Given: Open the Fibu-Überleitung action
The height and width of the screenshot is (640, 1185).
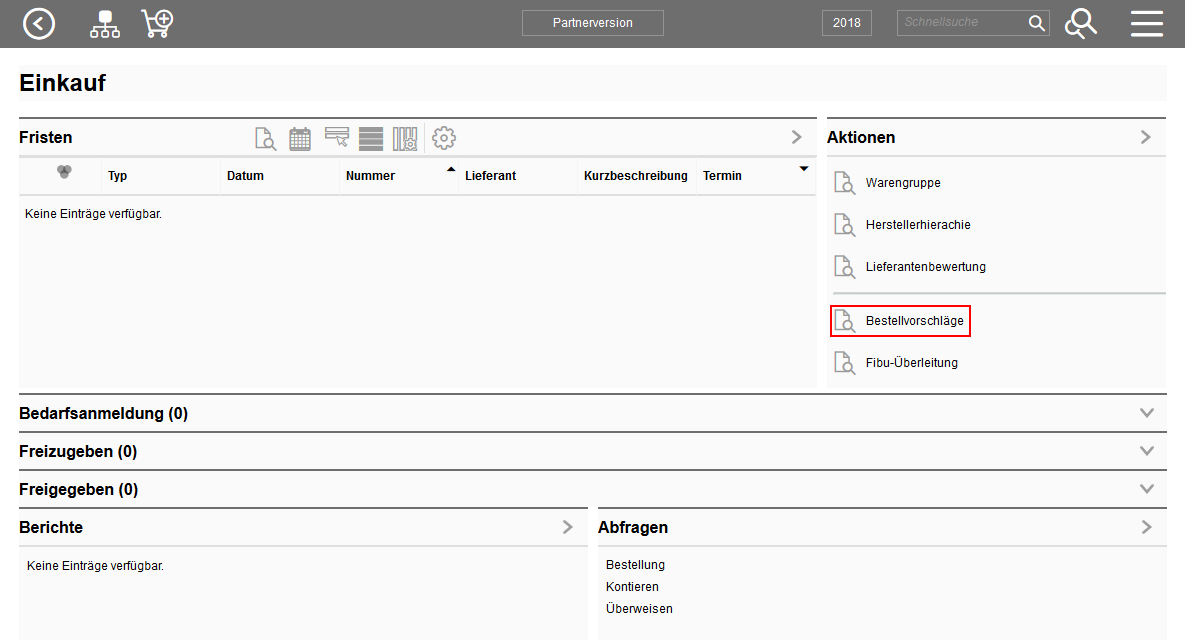Looking at the screenshot, I should tap(911, 363).
